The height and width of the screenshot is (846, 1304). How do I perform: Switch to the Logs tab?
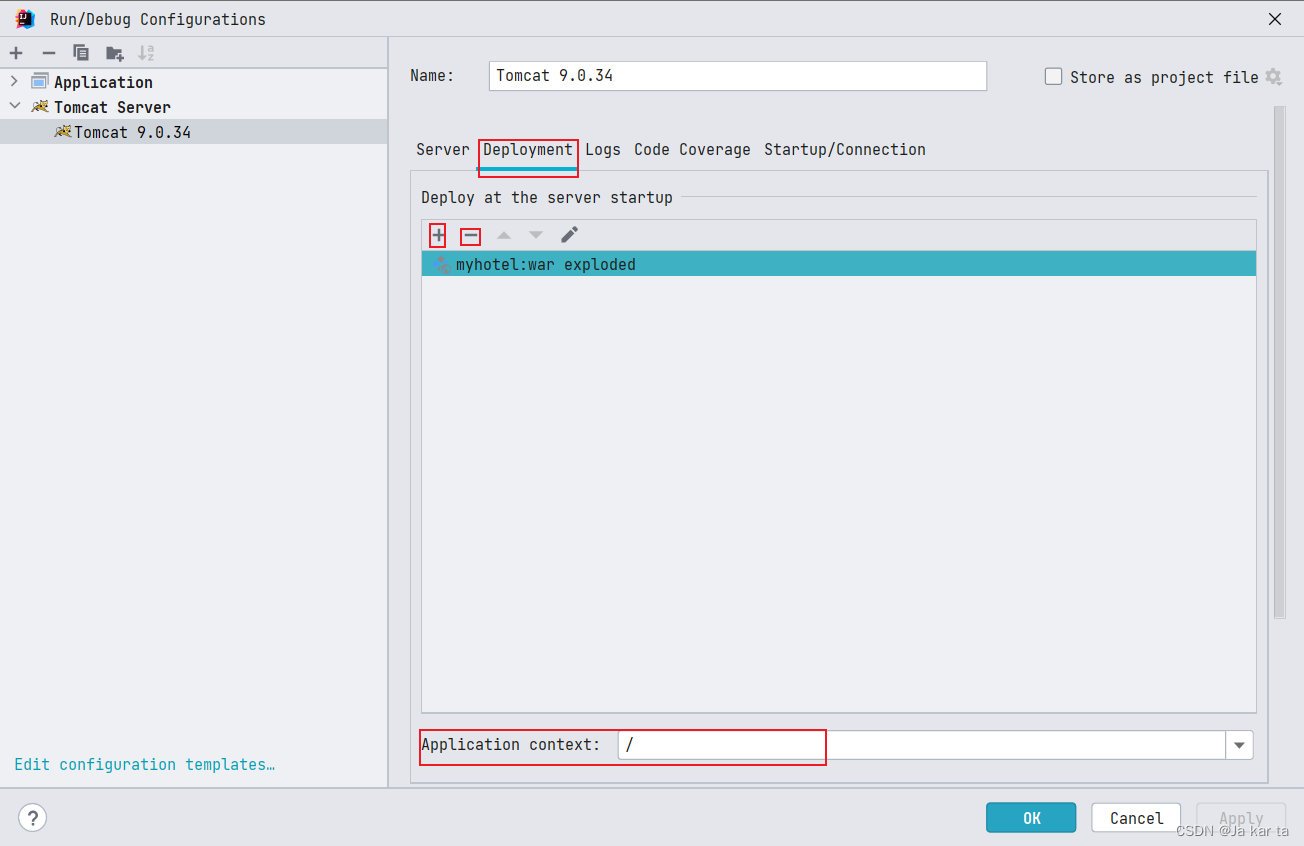tap(603, 149)
